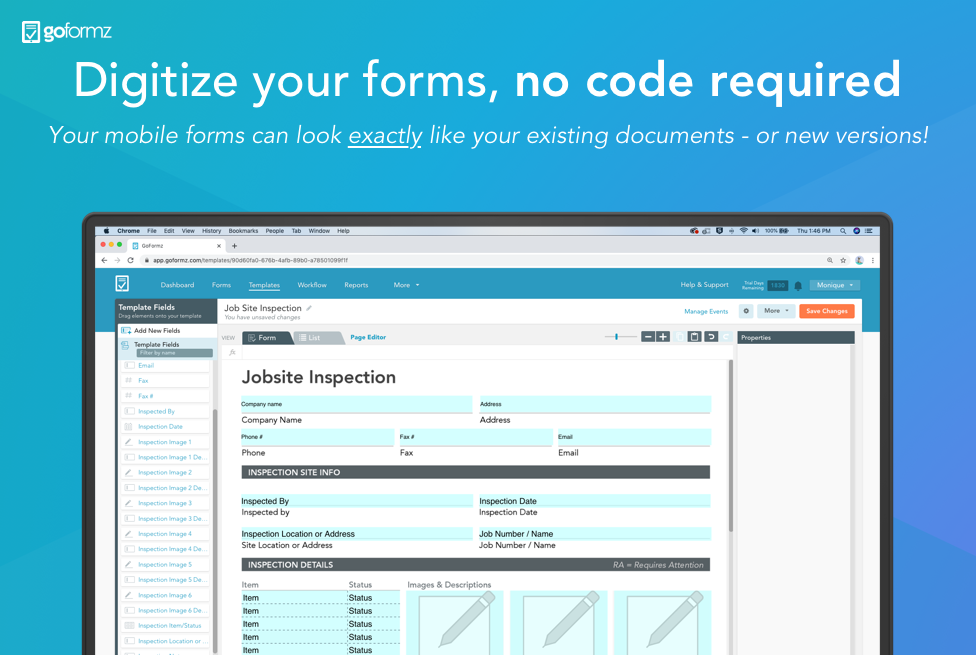Click the volume icon in menu bar
Viewport: 976px width, 655px height.
tap(756, 231)
